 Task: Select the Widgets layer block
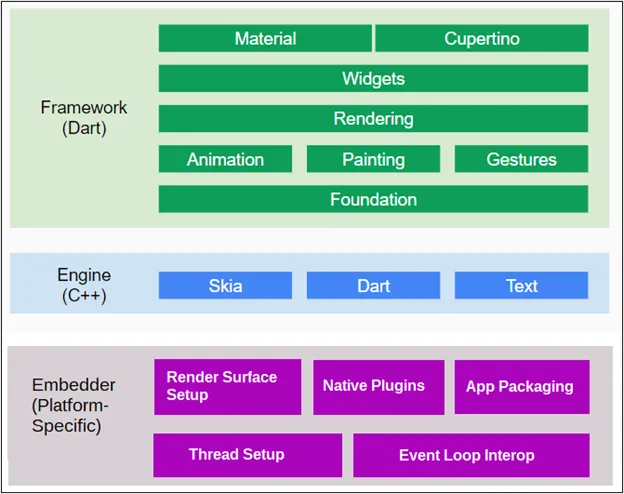[373, 78]
